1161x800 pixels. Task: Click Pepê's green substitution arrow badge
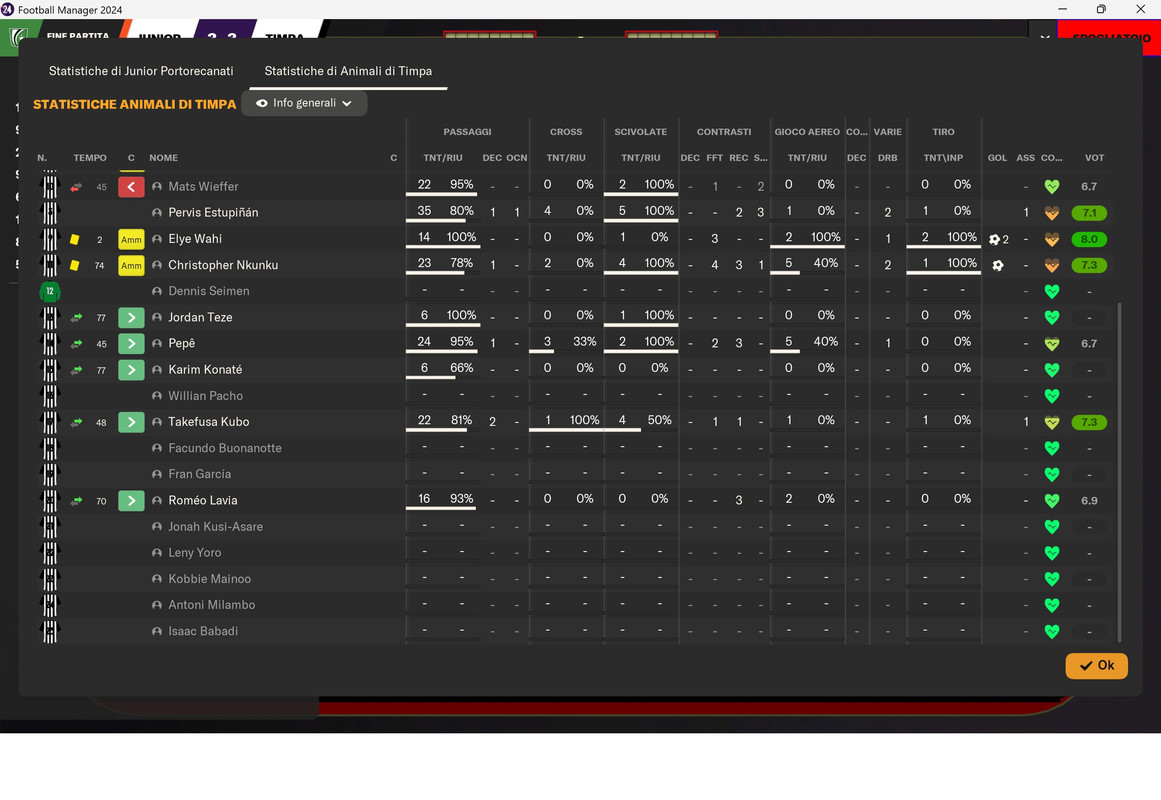[131, 344]
